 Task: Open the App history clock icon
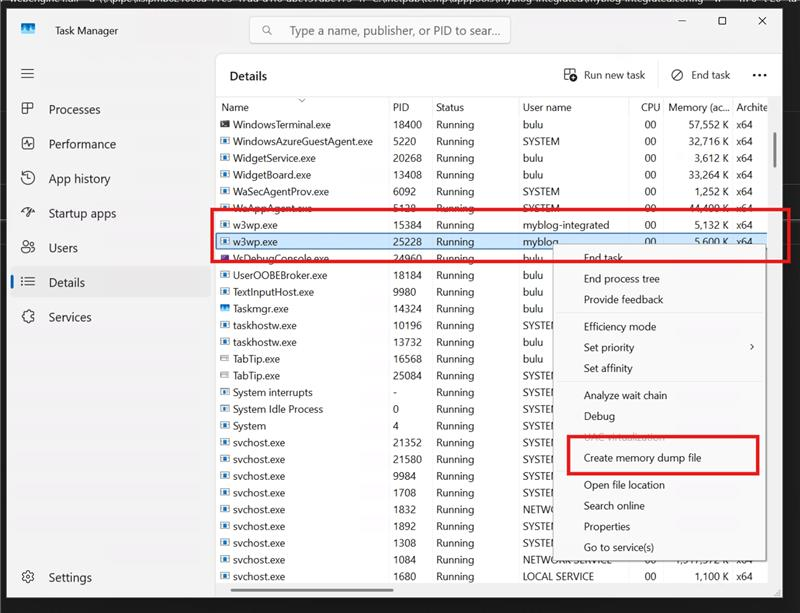pyautogui.click(x=28, y=178)
